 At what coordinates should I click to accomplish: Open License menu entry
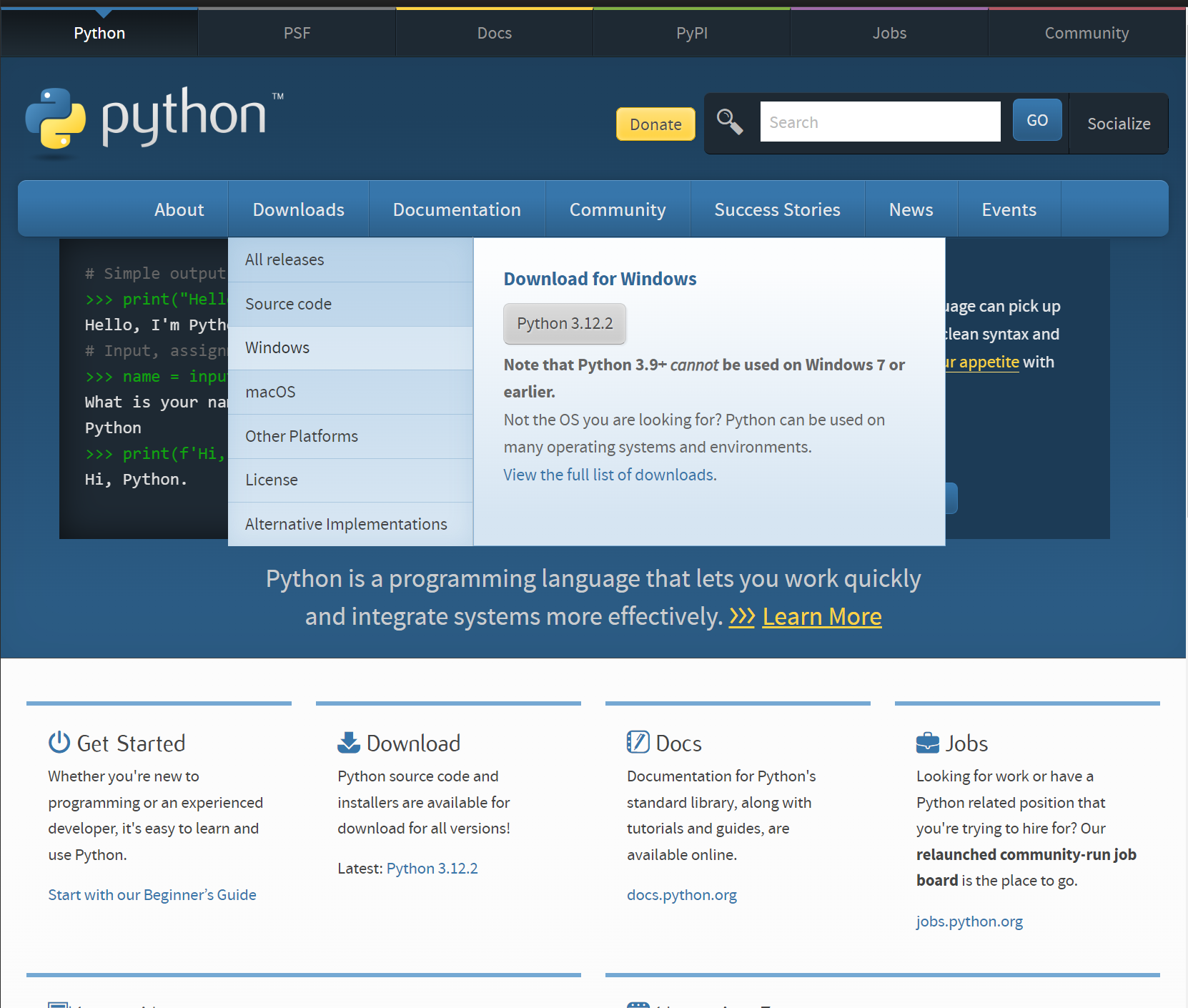pos(350,480)
